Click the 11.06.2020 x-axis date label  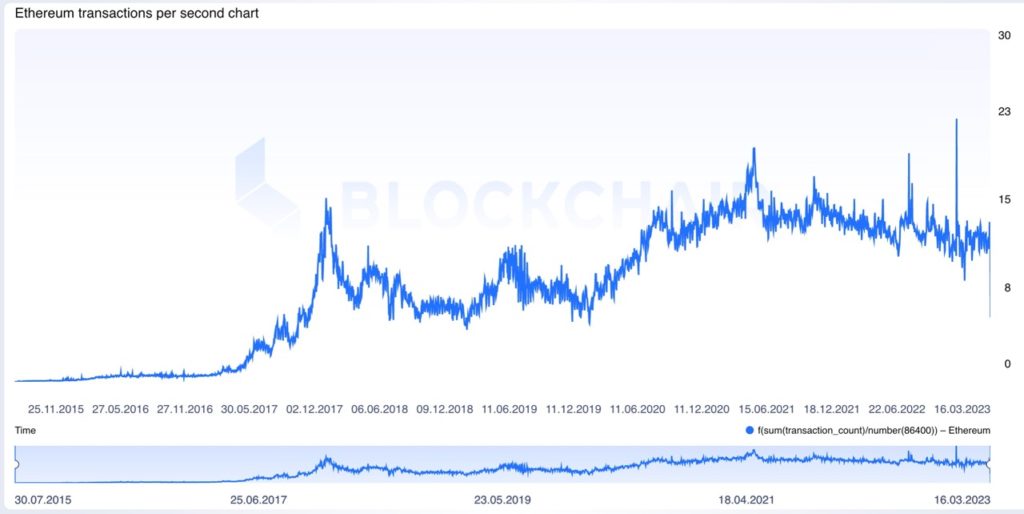pyautogui.click(x=637, y=410)
